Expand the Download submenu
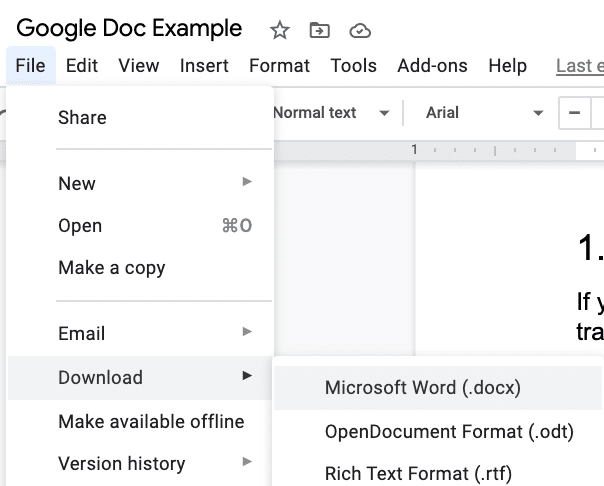604x486 pixels. [x=140, y=377]
